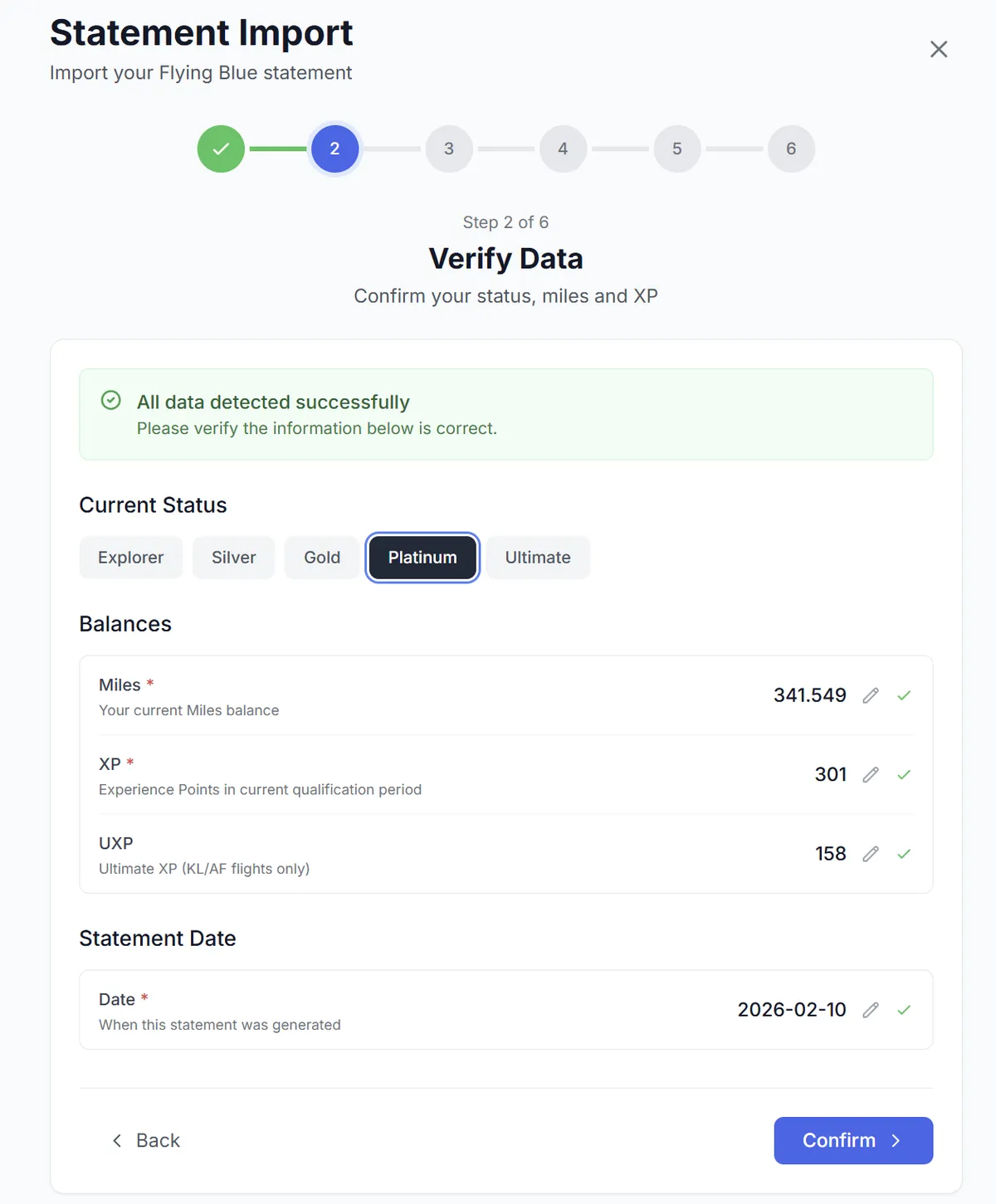The width and height of the screenshot is (996, 1204).
Task: Click the pencil icon to edit Miles balance
Action: 871,695
